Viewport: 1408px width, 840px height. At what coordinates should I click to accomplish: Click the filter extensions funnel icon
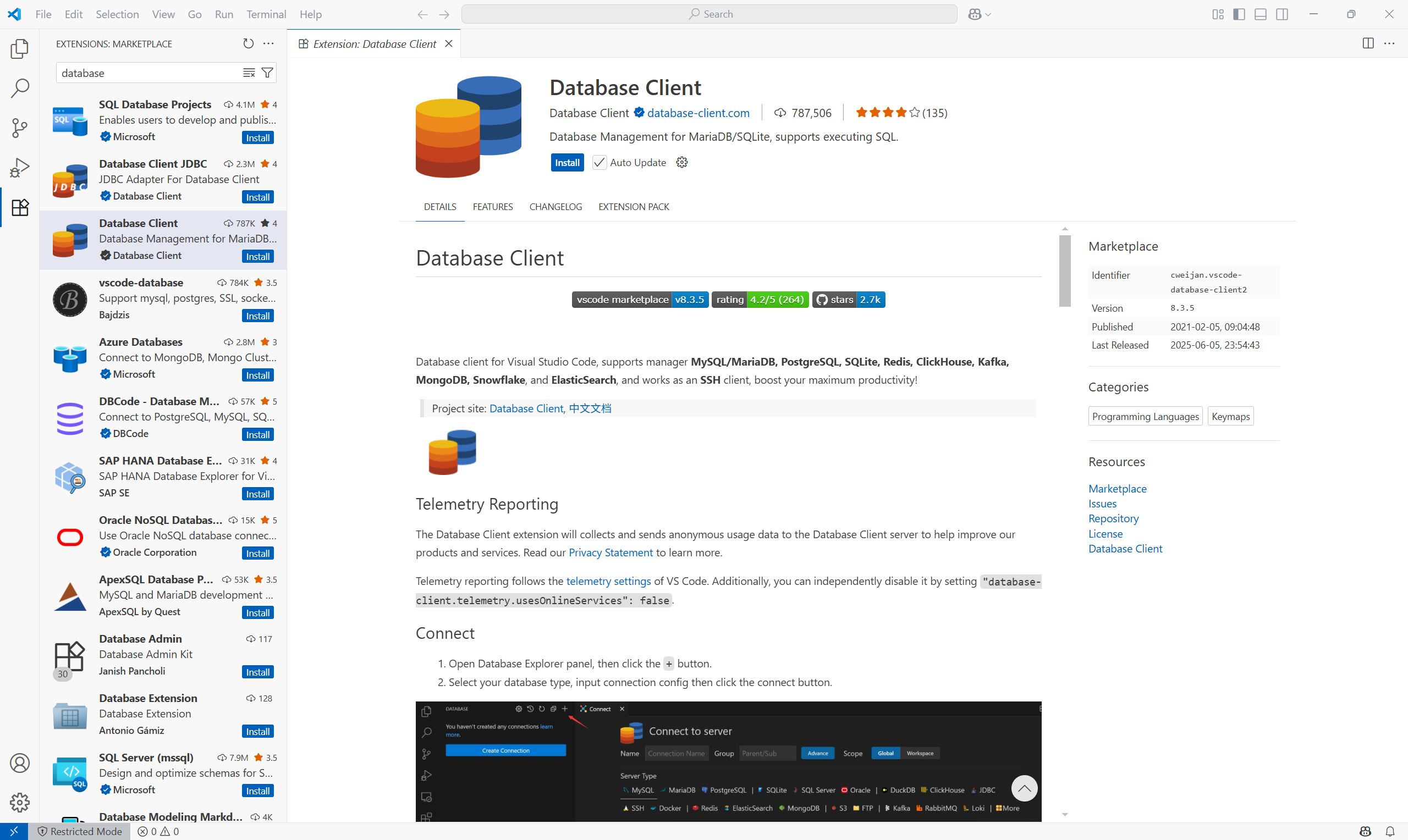click(267, 73)
